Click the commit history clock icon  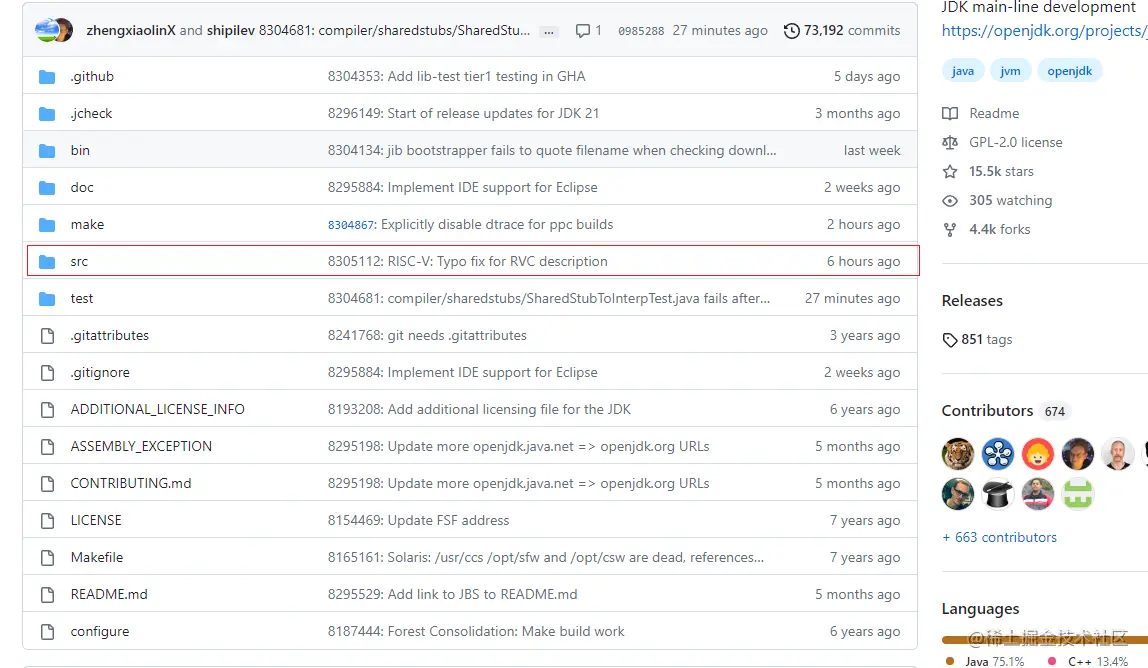791,31
